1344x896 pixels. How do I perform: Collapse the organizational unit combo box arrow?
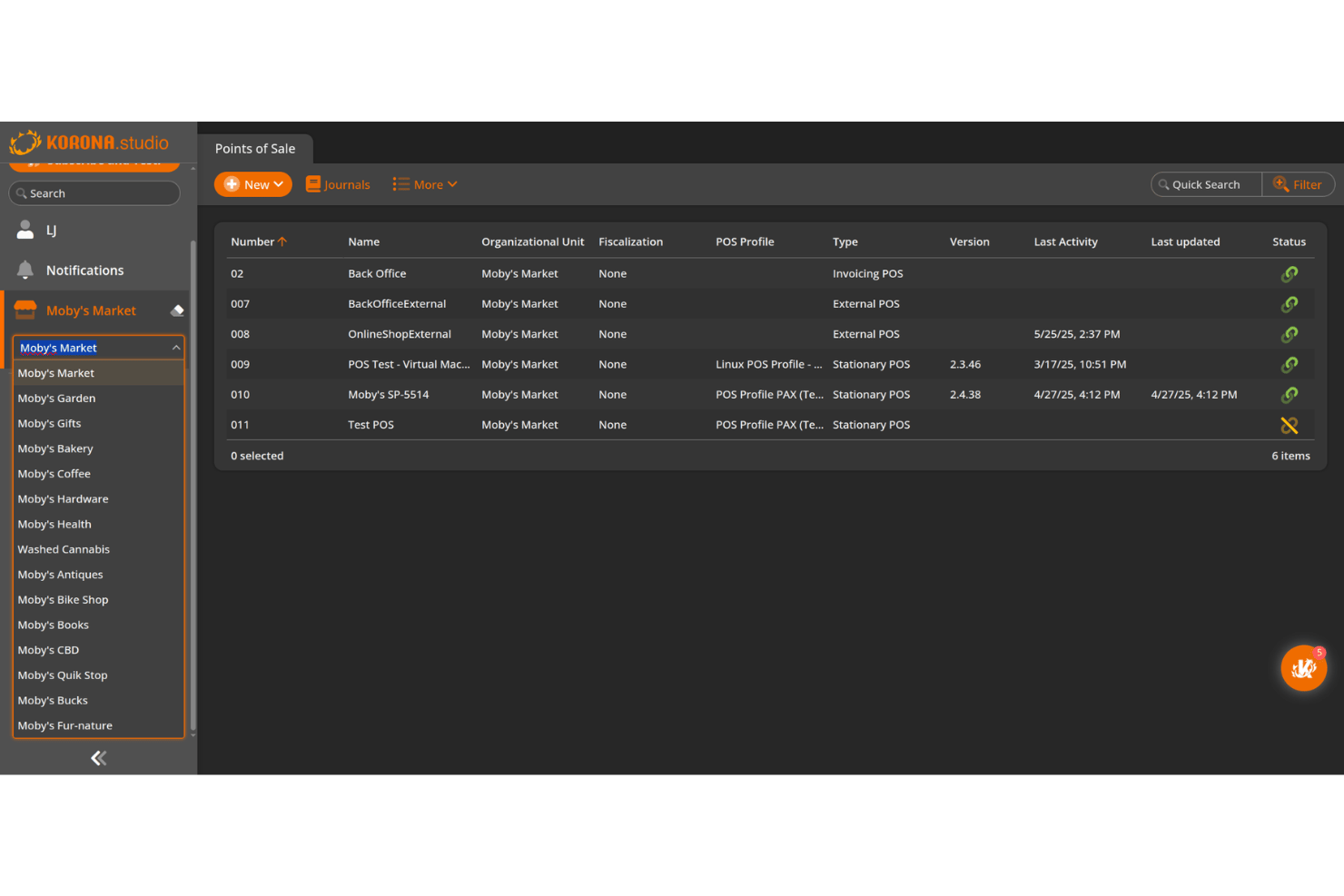[x=176, y=348]
